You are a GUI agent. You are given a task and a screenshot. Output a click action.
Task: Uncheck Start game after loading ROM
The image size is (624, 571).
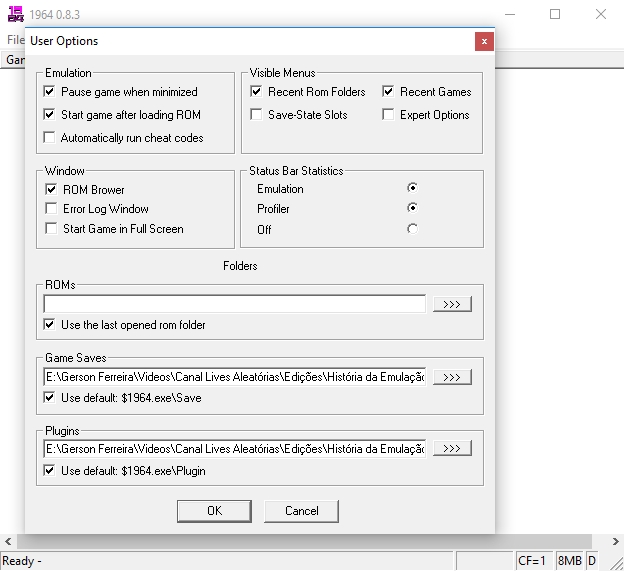[49, 115]
